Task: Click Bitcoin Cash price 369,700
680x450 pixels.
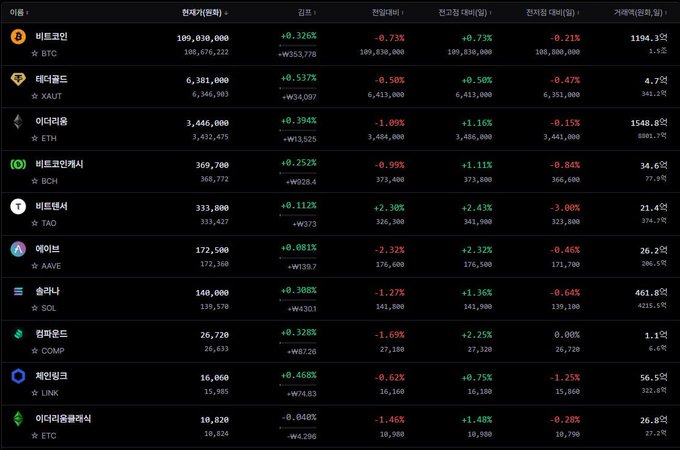Action: pyautogui.click(x=212, y=165)
